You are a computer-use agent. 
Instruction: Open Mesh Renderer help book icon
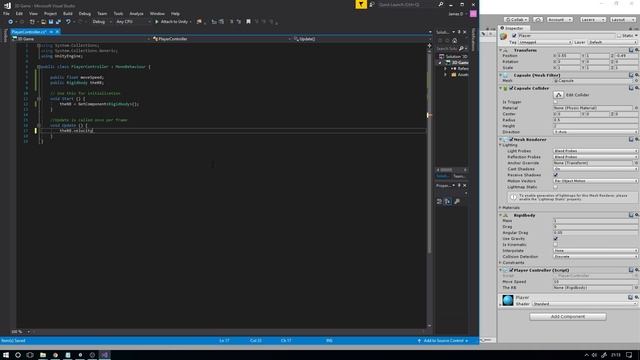click(x=631, y=140)
